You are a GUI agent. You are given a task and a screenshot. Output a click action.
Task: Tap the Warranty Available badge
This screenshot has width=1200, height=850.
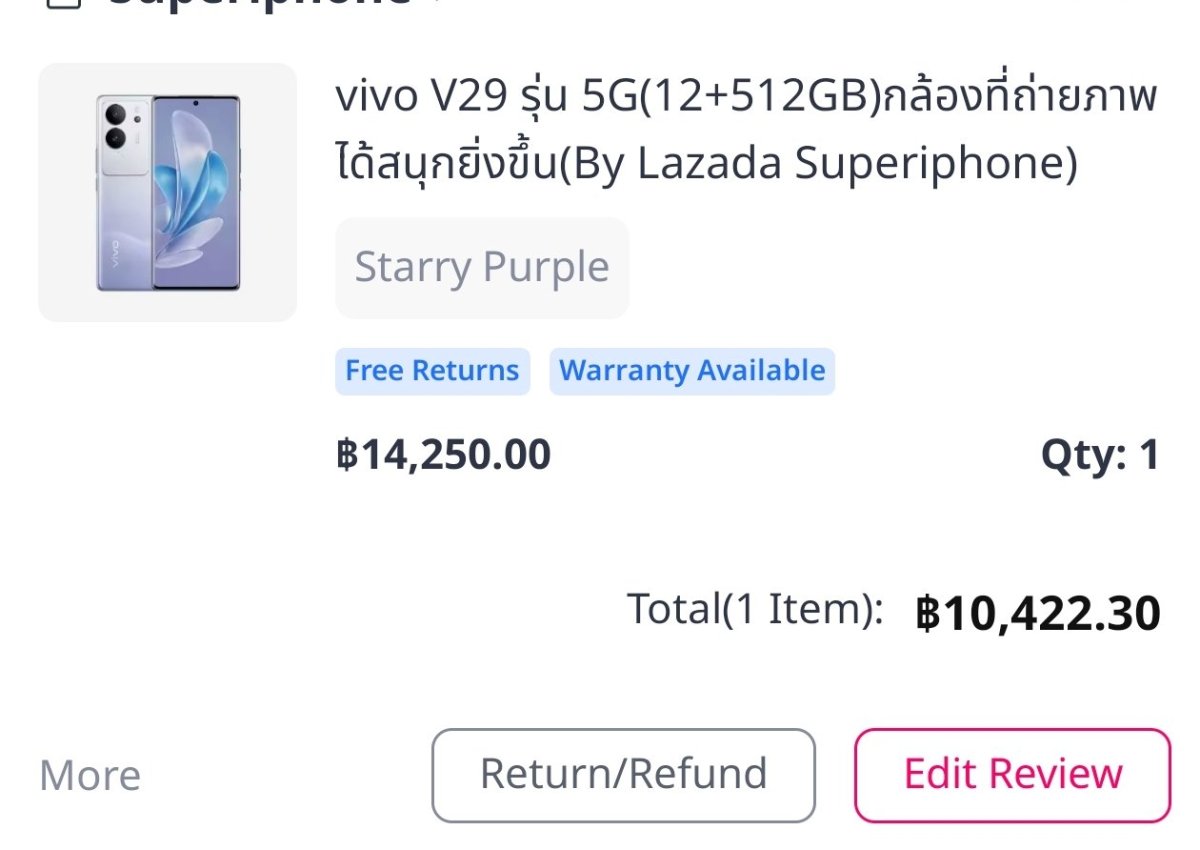point(692,371)
